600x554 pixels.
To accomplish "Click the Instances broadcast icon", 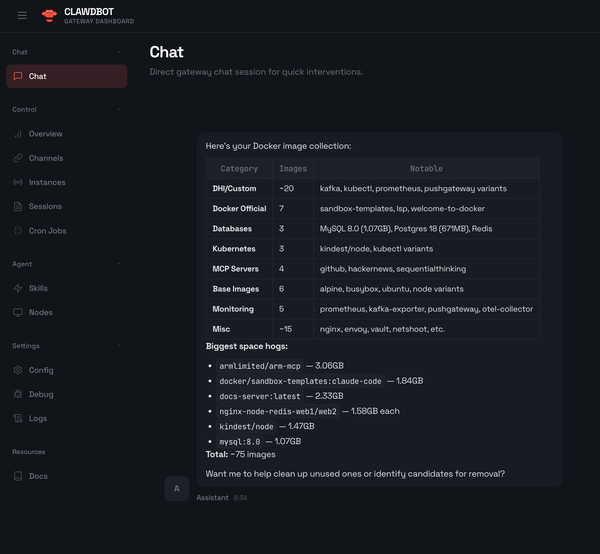I will pos(18,182).
